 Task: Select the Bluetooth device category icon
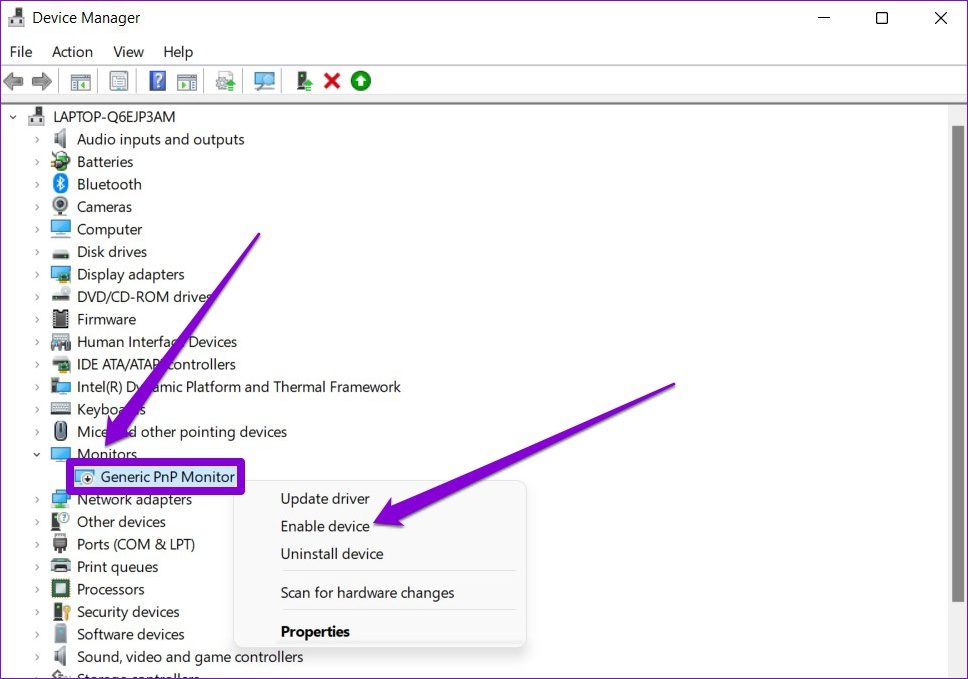coord(58,184)
